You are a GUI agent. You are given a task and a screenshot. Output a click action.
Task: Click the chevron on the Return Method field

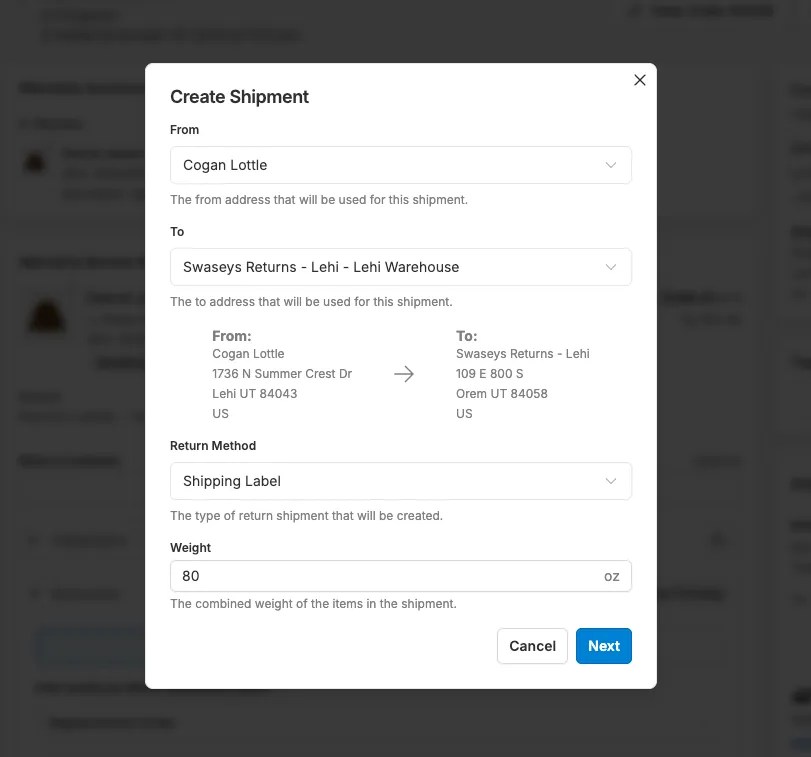coord(610,481)
